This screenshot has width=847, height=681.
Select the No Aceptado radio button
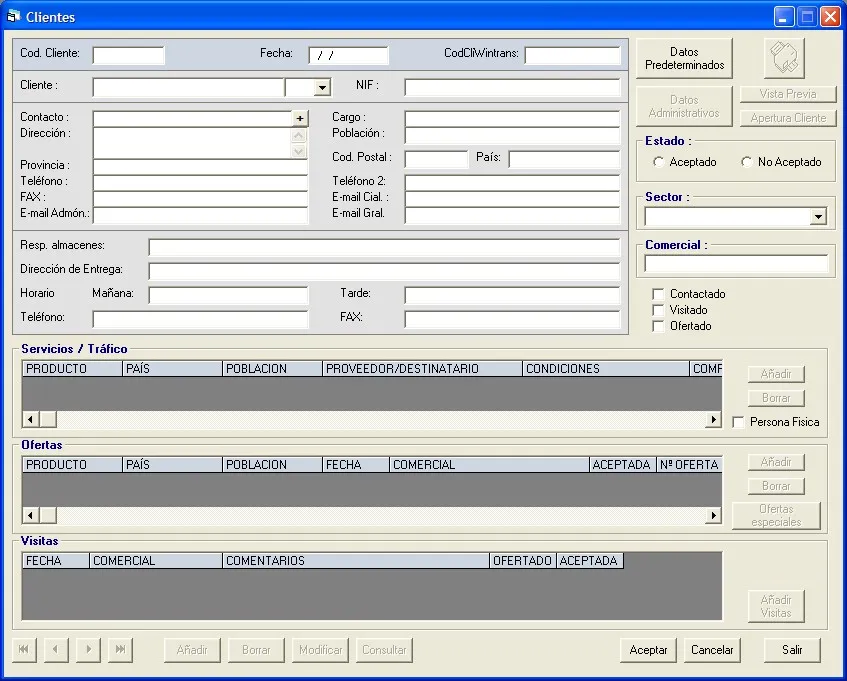(x=747, y=161)
